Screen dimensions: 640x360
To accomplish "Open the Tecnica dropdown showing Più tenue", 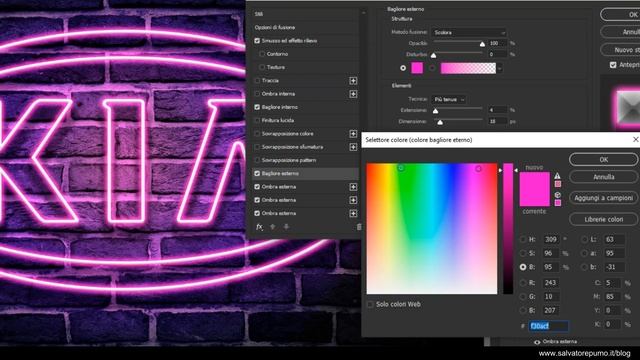I will [449, 100].
